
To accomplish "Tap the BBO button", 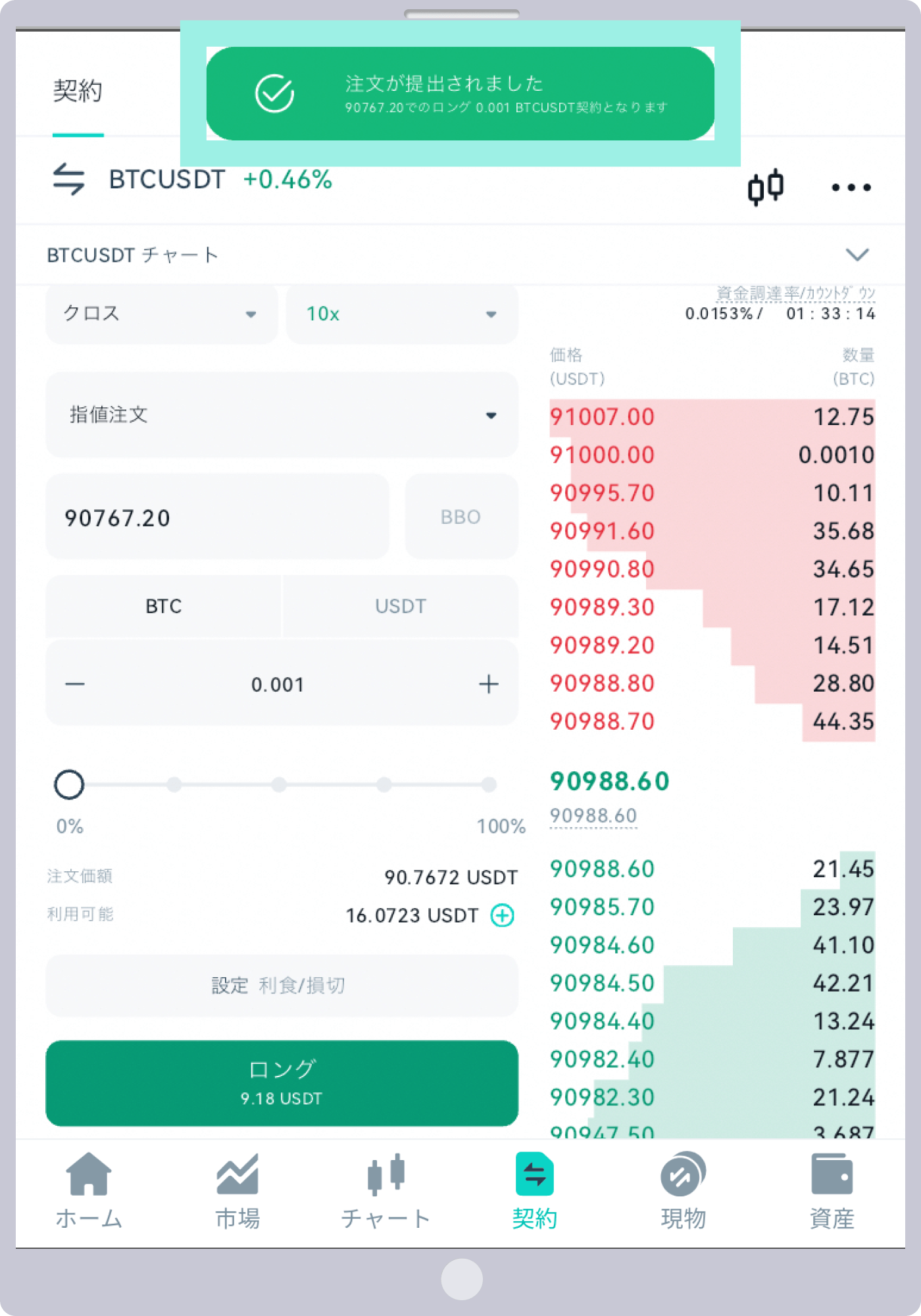I will click(x=461, y=517).
